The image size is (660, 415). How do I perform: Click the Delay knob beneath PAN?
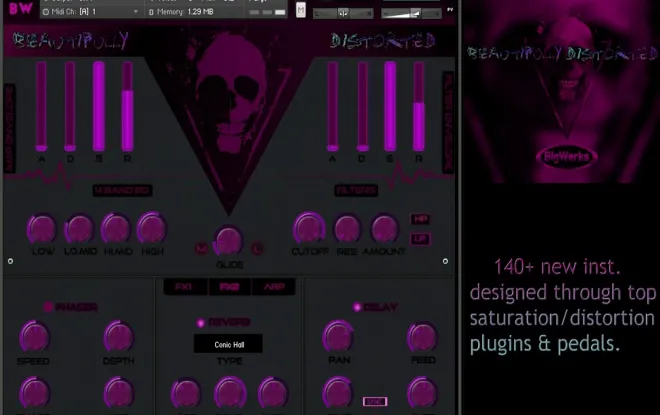[338, 391]
